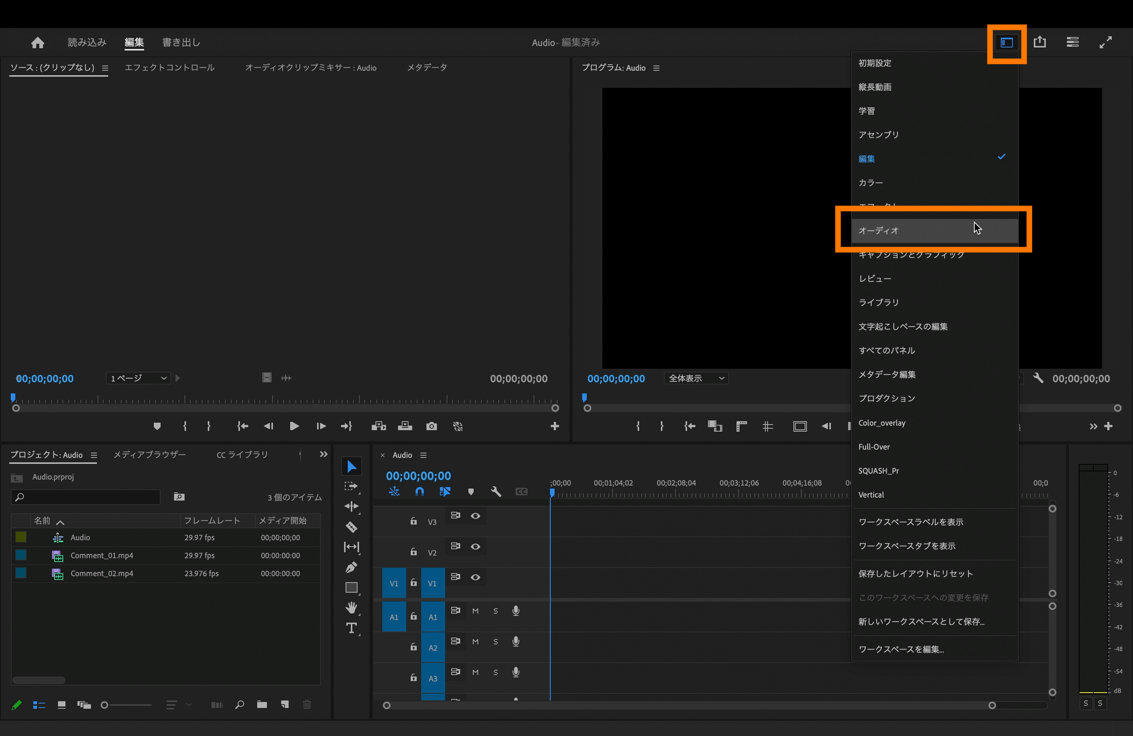Click Find magnifier icon in Project panel
Screen dimensions: 1133x736
pos(239,704)
